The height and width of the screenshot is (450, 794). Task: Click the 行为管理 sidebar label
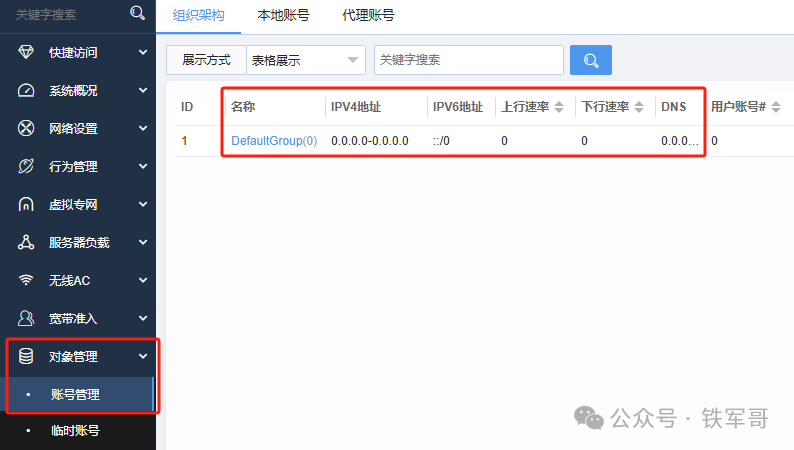point(73,167)
